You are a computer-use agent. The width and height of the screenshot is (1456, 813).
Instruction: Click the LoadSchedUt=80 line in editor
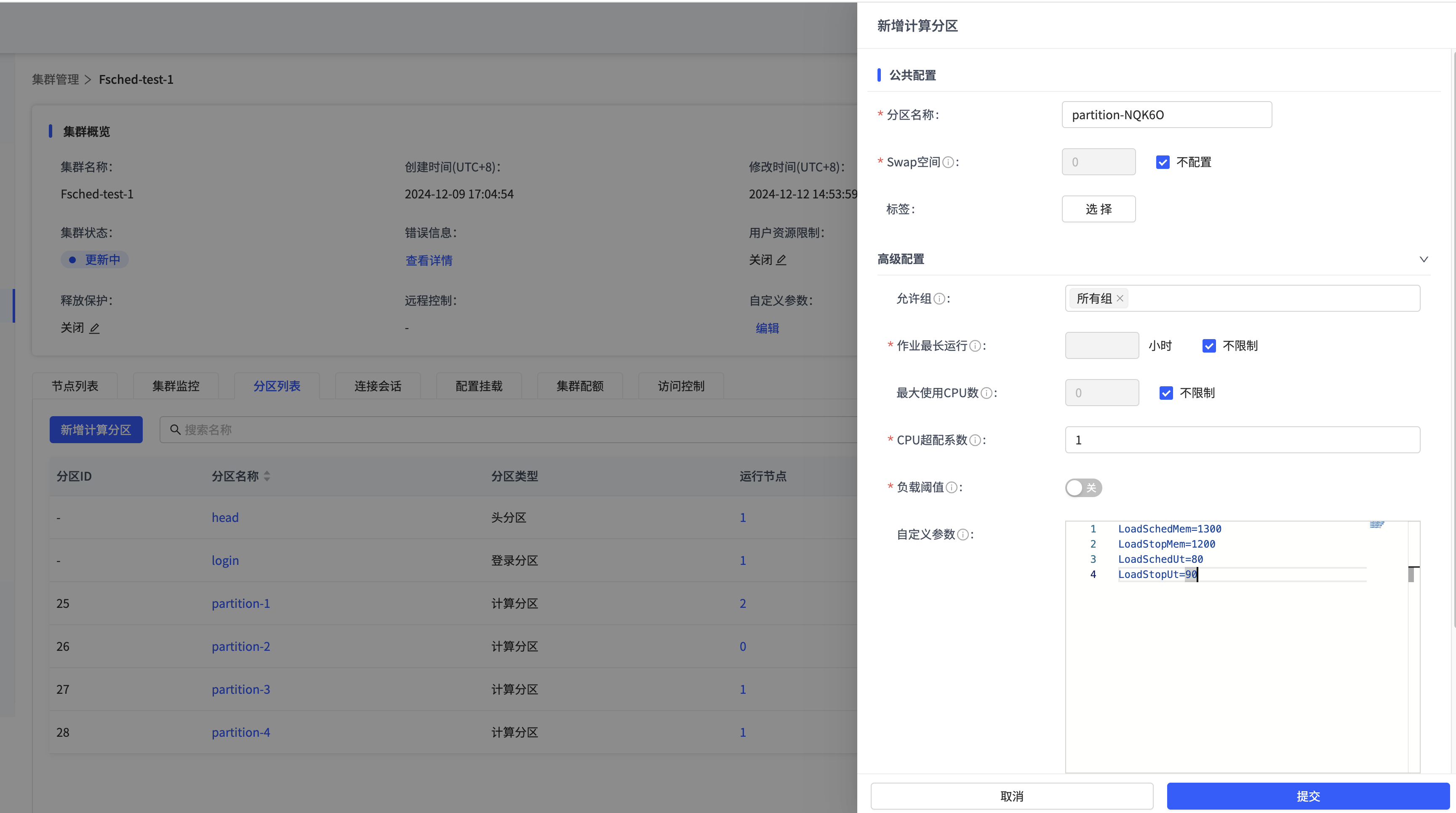(x=1160, y=559)
